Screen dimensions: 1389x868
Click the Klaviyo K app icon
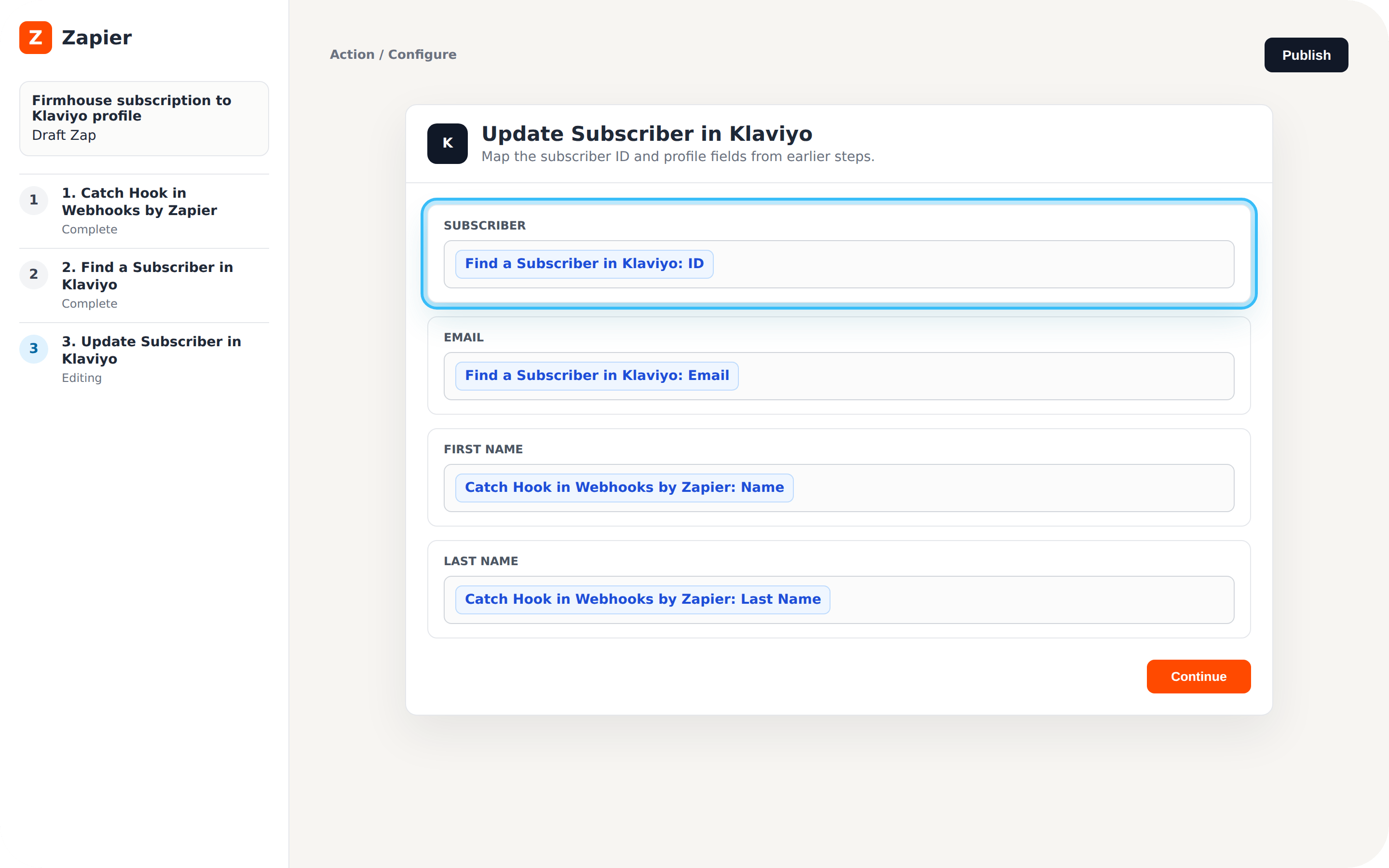point(447,144)
